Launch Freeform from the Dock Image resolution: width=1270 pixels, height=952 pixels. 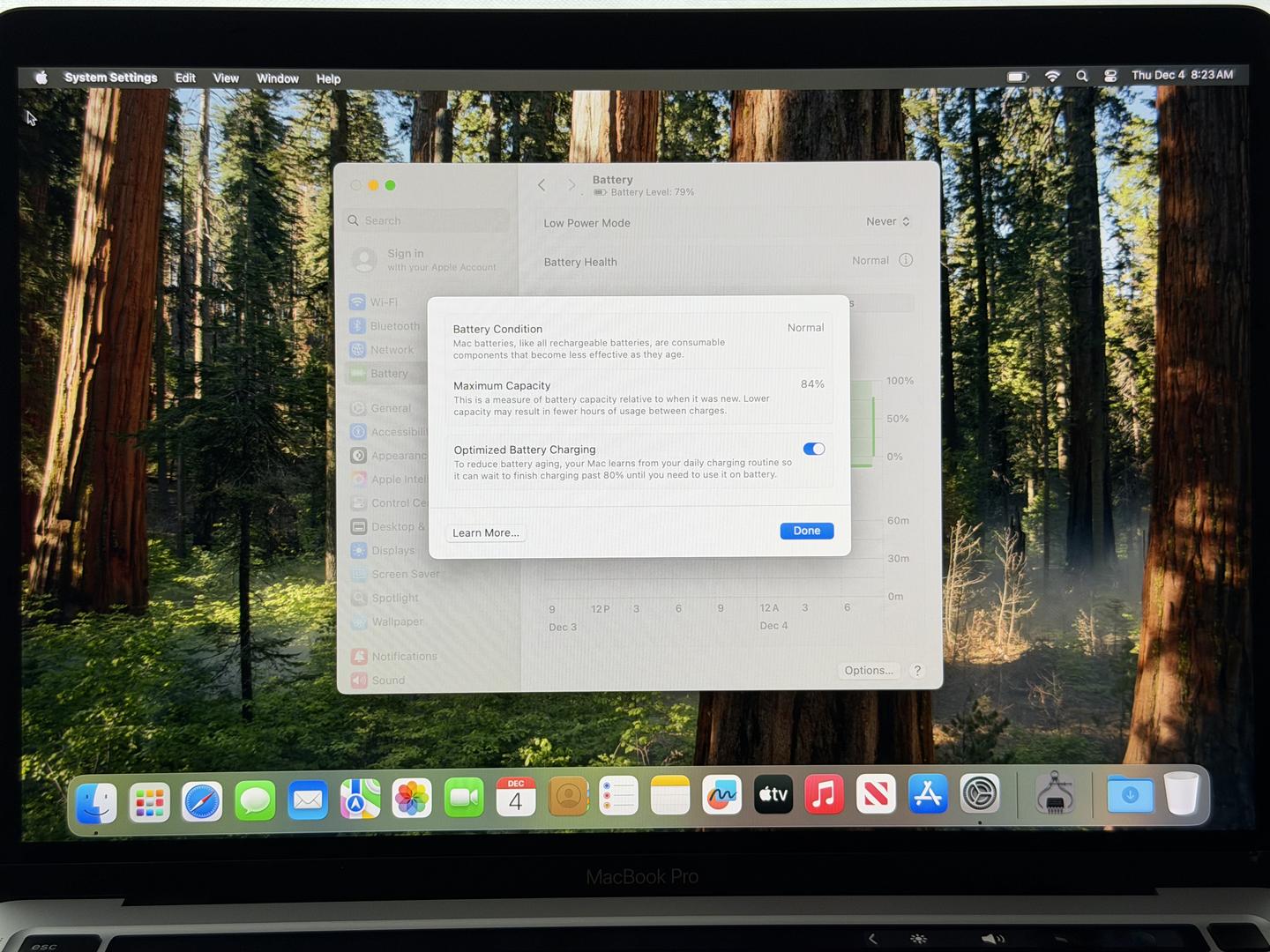[x=721, y=796]
